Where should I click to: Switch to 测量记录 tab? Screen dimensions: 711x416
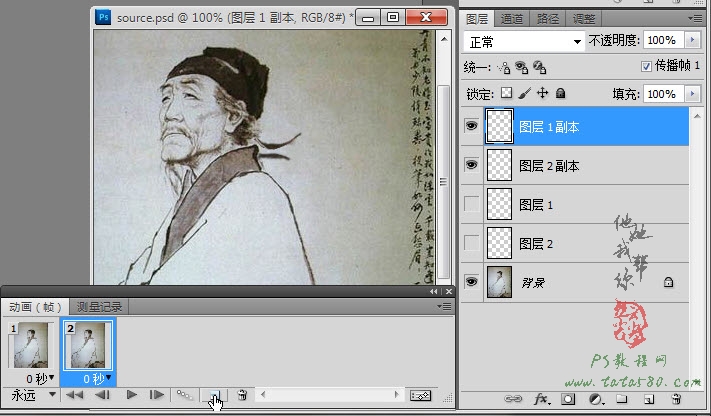click(99, 307)
